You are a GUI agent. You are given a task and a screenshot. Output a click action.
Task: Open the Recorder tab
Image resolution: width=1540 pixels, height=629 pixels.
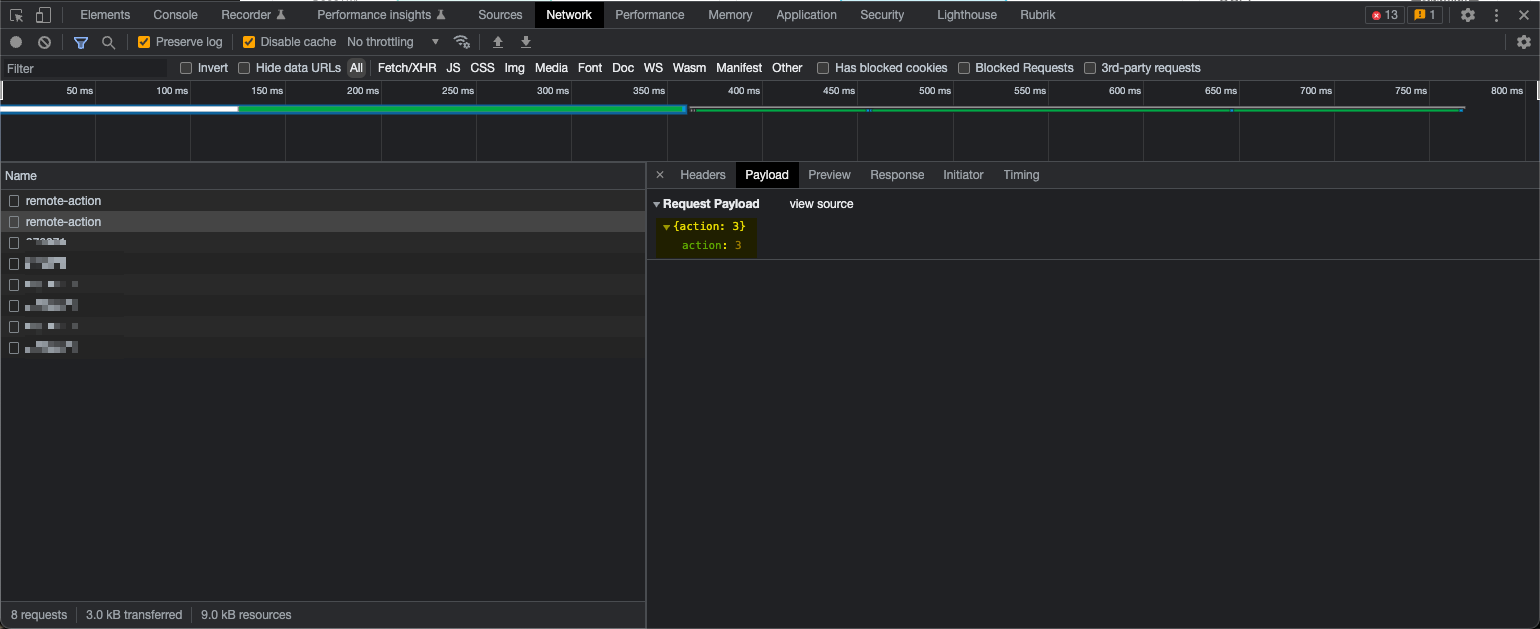tap(253, 15)
